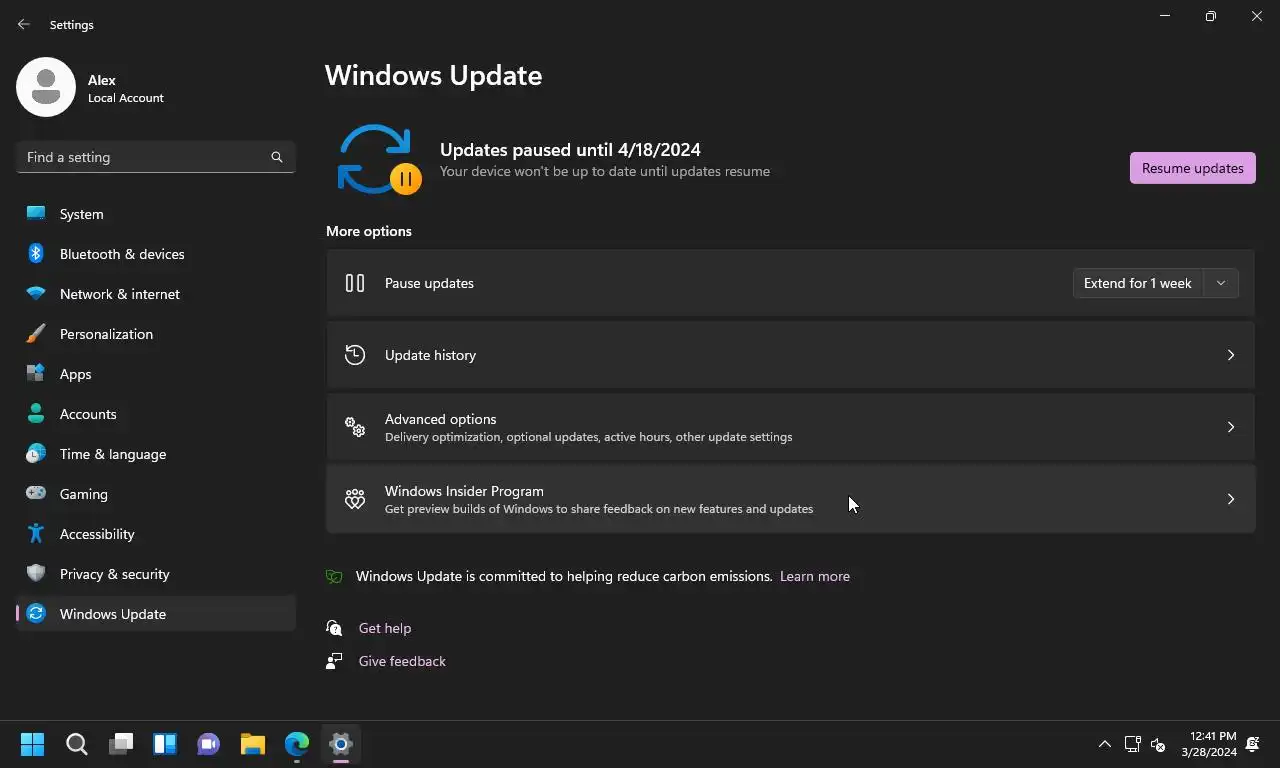Viewport: 1280px width, 768px height.
Task: Open Task View from the taskbar
Action: click(121, 744)
